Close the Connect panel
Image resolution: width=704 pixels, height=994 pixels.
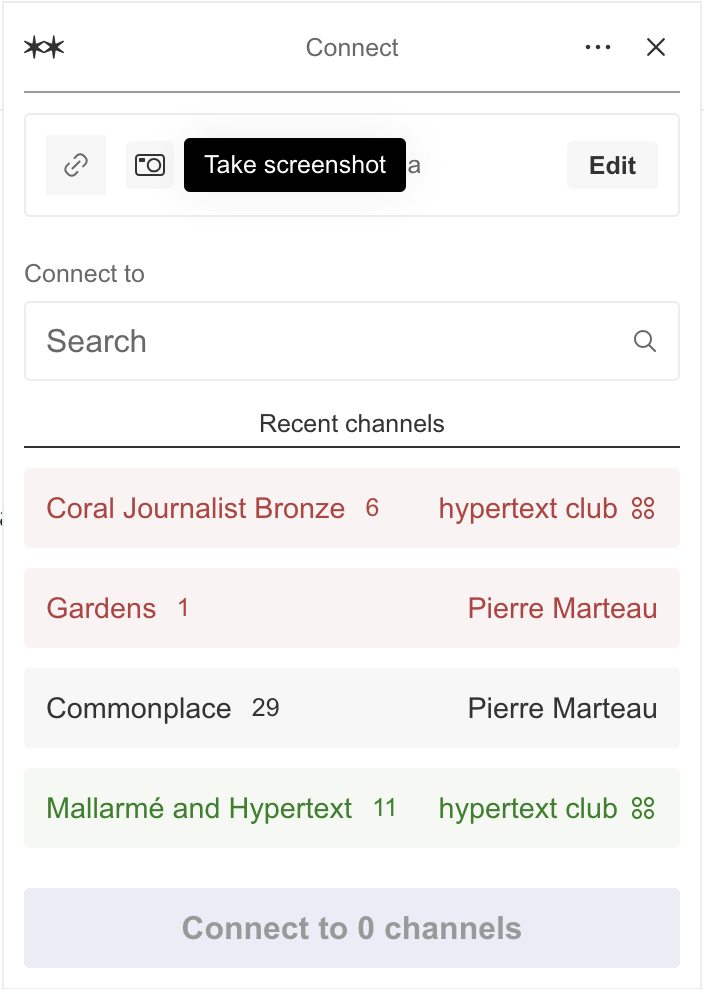tap(656, 48)
